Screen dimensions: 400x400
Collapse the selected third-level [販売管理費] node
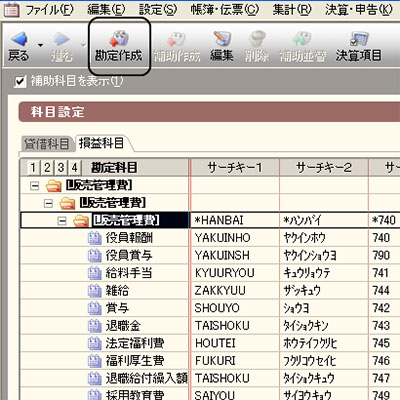point(62,221)
